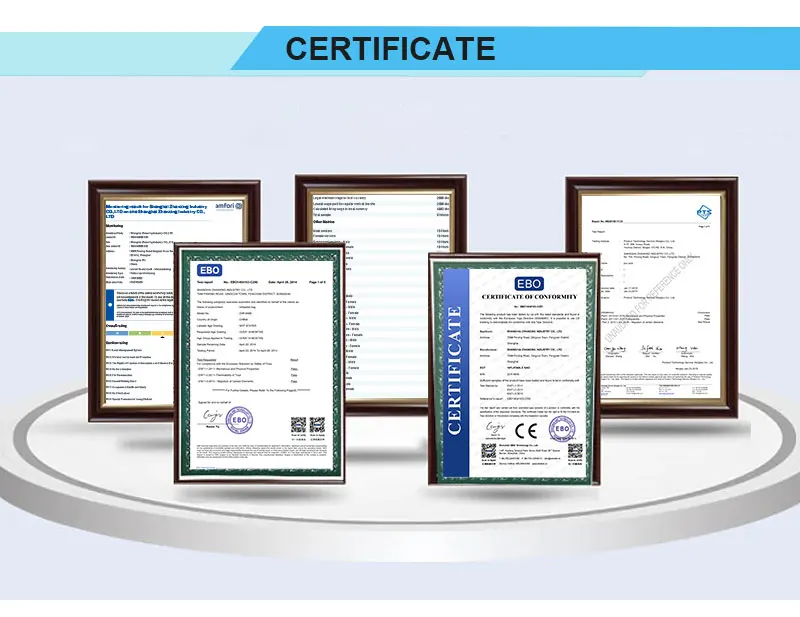The width and height of the screenshot is (800, 617).
Task: Click the PTS logo on the right certificate
Action: (704, 213)
